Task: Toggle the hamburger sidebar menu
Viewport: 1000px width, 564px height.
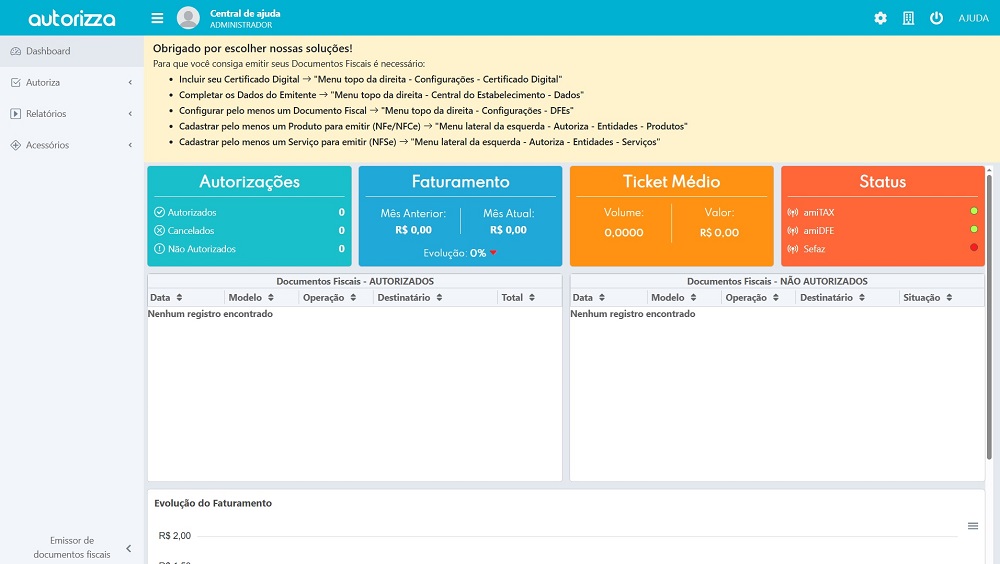Action: coord(157,18)
